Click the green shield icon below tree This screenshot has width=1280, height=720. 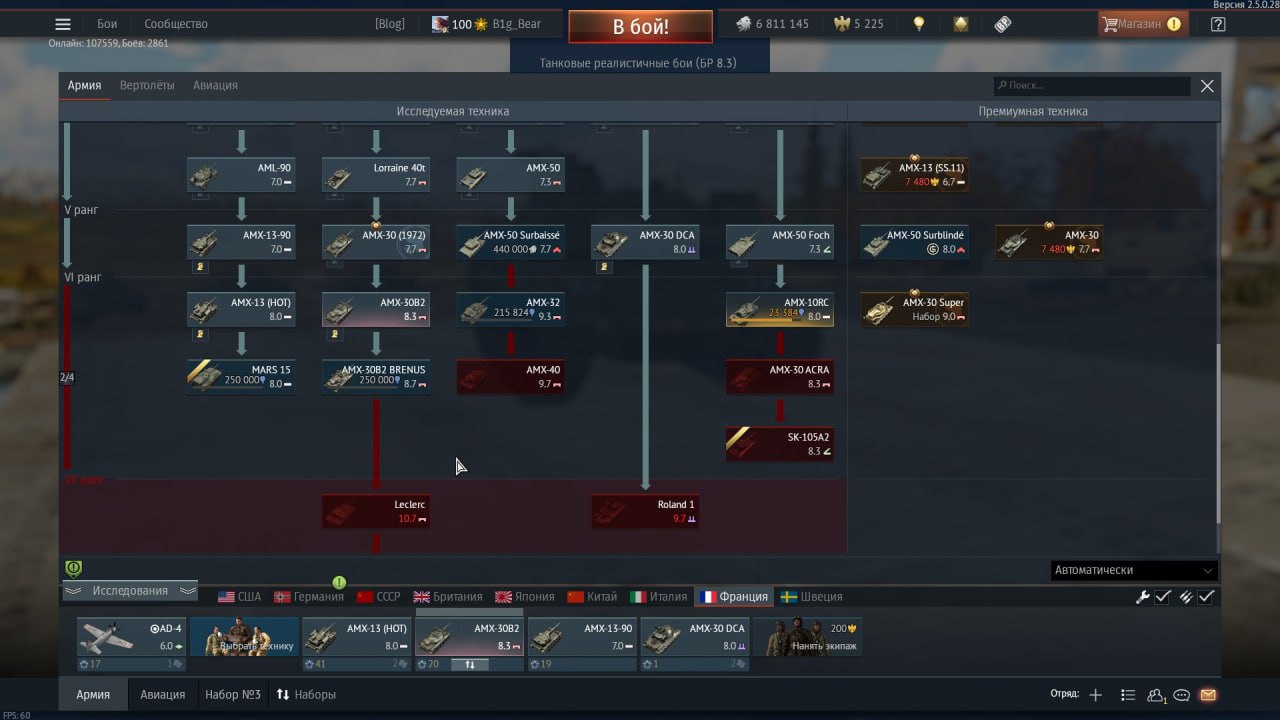coord(73,568)
